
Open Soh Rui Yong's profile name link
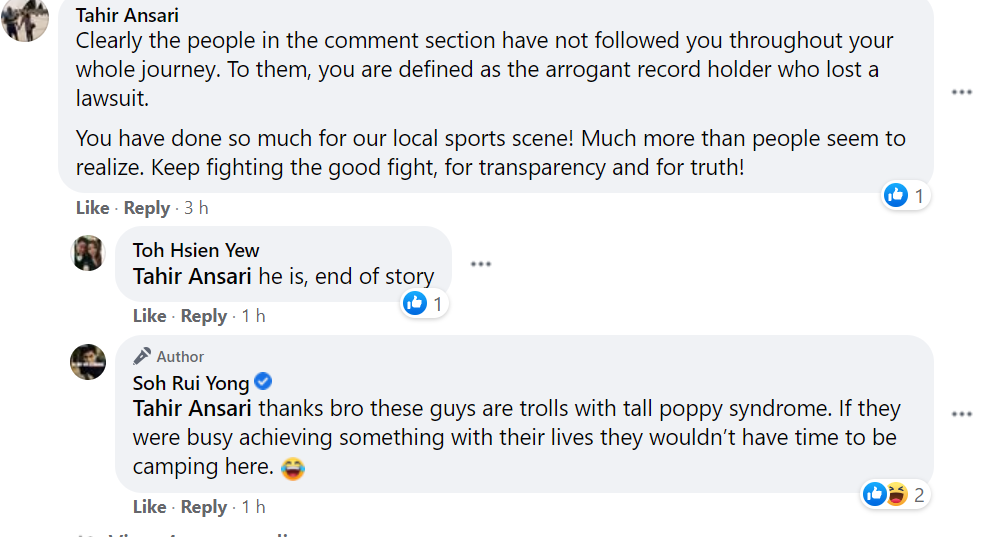[191, 383]
